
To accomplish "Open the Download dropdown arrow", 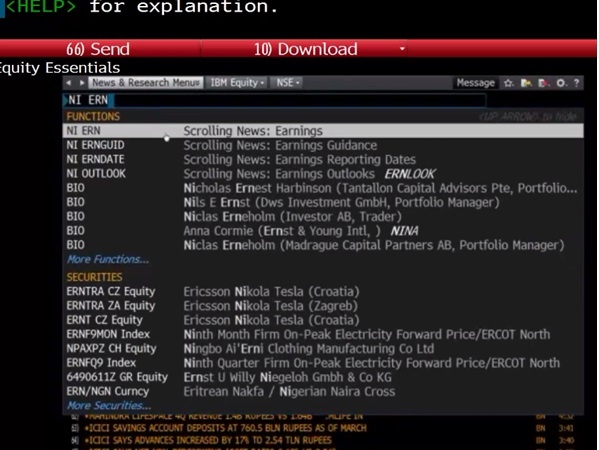I will click(402, 49).
